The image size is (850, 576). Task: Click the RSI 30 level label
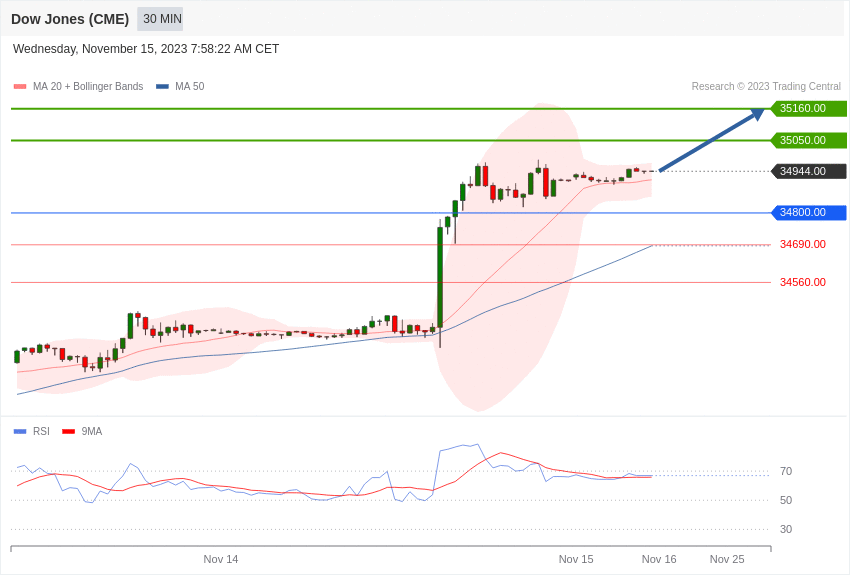pyautogui.click(x=785, y=529)
